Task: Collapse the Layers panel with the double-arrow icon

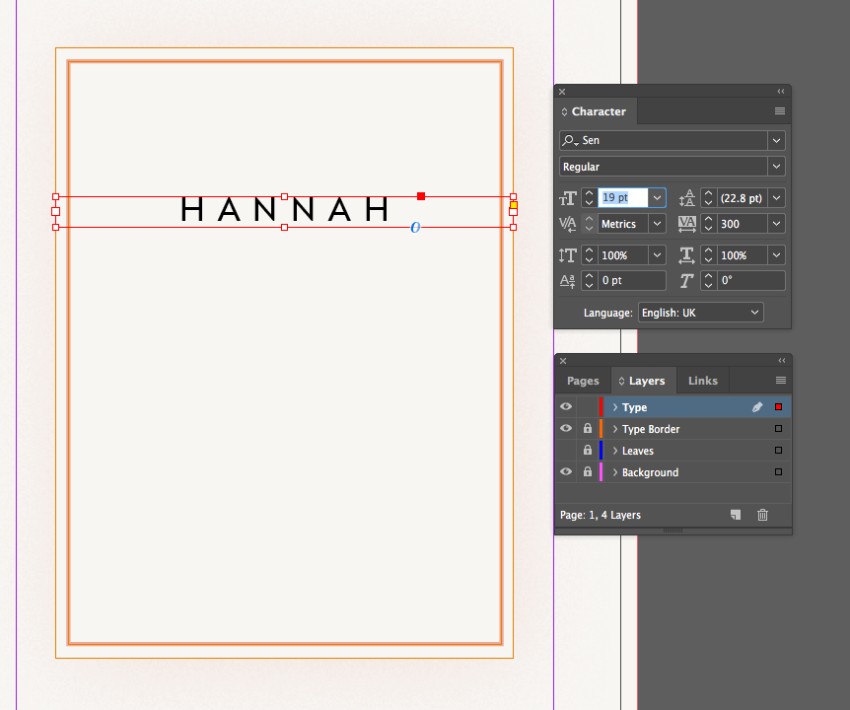Action: 781,359
